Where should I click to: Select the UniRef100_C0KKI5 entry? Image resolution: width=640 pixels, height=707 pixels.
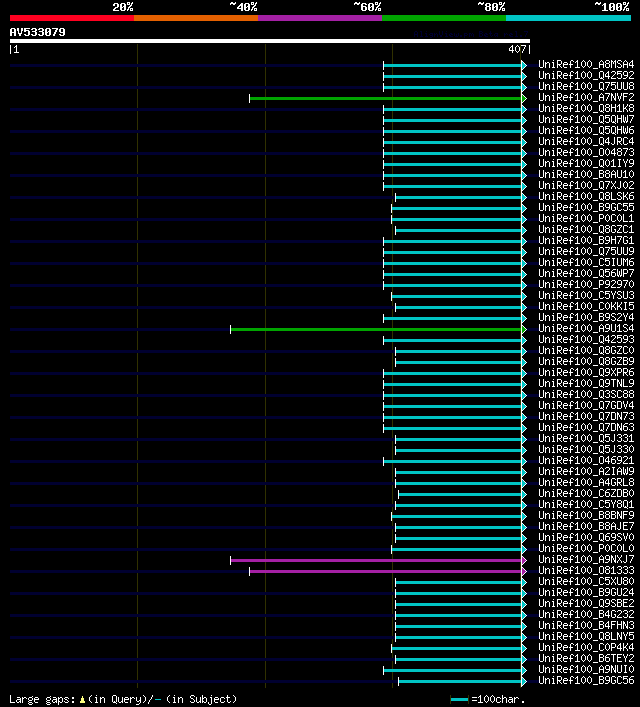586,306
